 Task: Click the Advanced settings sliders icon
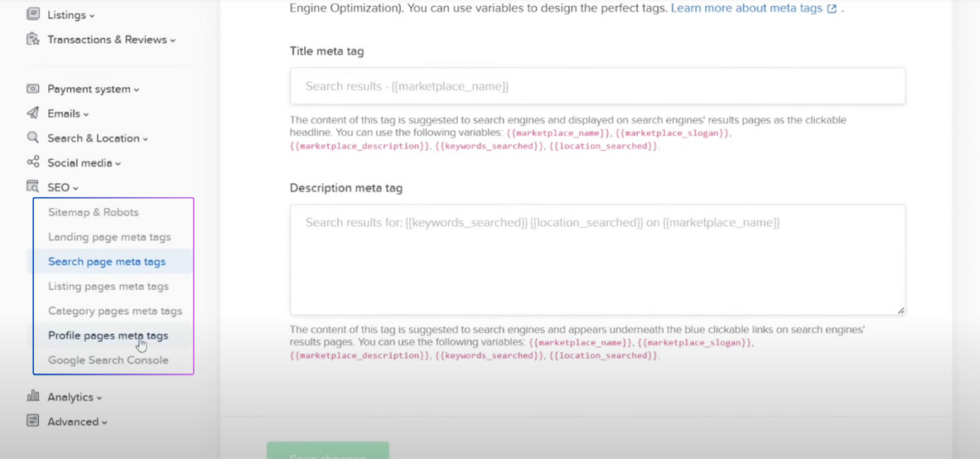33,421
